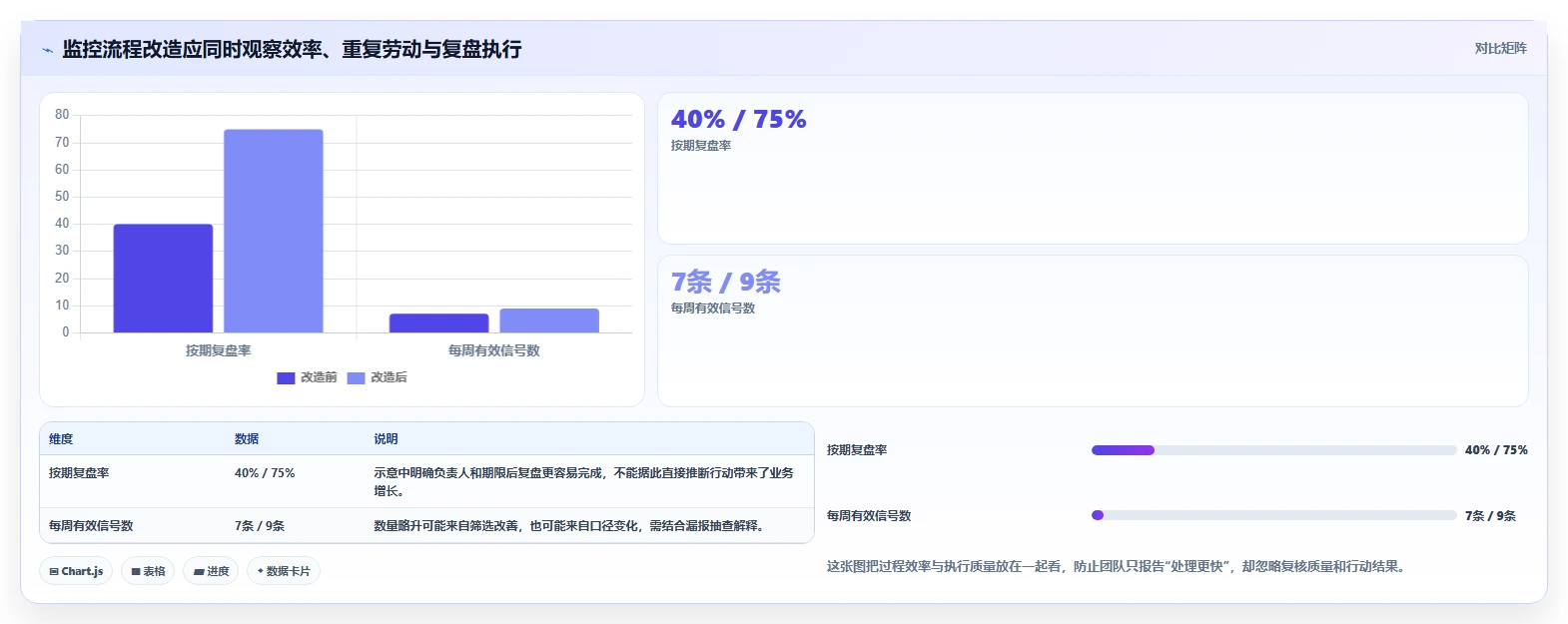Click the 40% / 75% data card value
The width and height of the screenshot is (1568, 624).
pos(738,119)
